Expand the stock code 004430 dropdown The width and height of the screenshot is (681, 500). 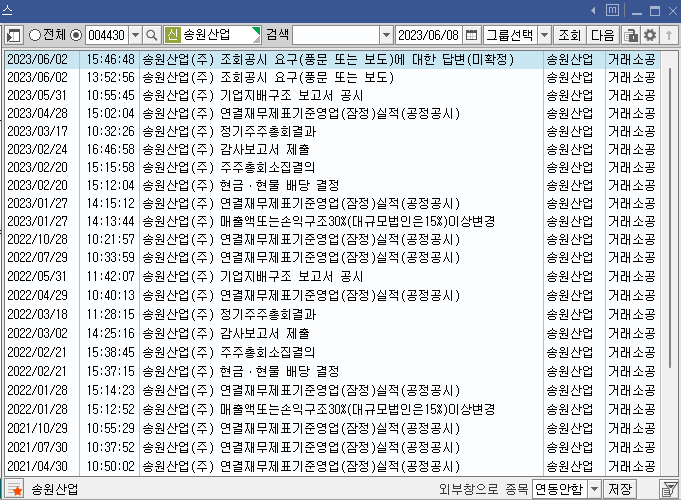(136, 35)
